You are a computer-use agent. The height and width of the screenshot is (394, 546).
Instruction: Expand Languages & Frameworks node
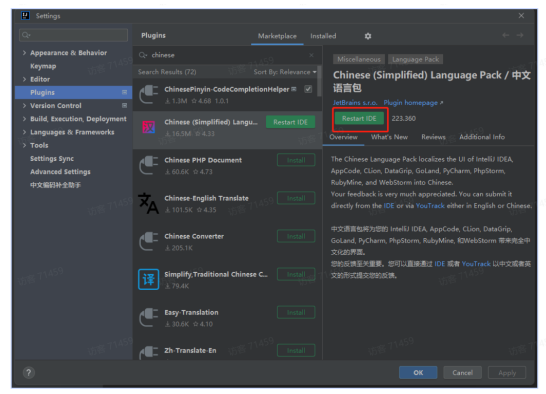point(24,132)
